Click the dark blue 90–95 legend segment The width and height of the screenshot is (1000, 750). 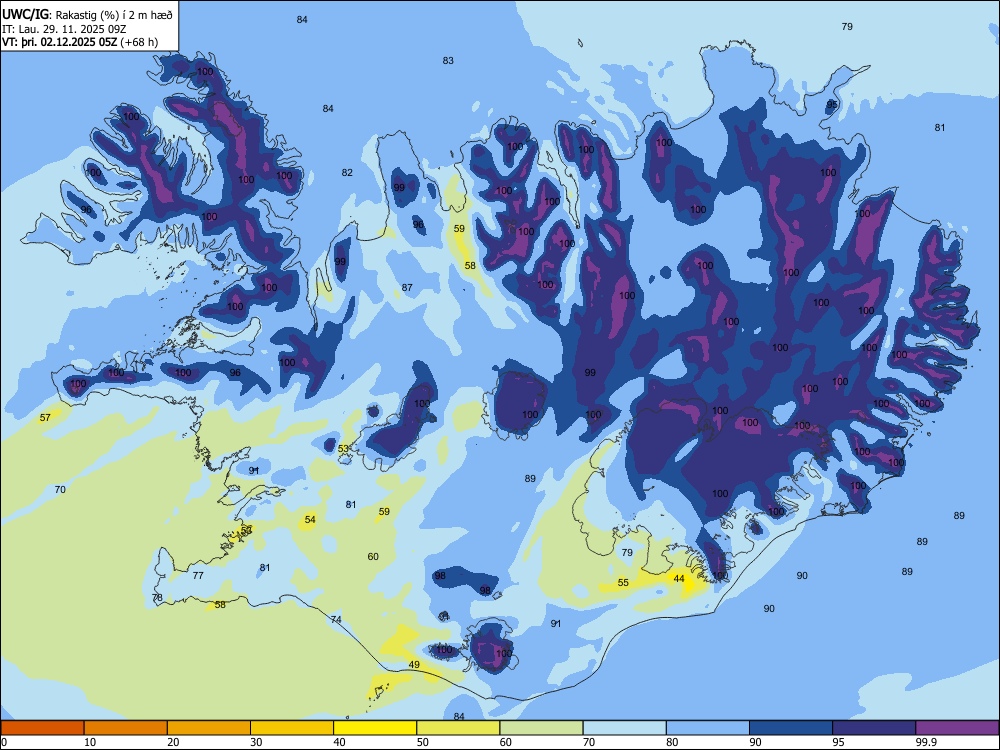(791, 728)
